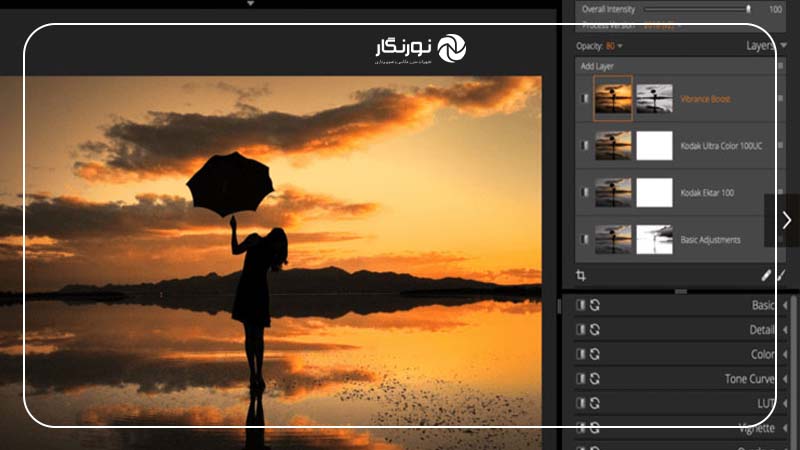Expand the Color panel arrow
The image size is (800, 450).
tap(785, 354)
